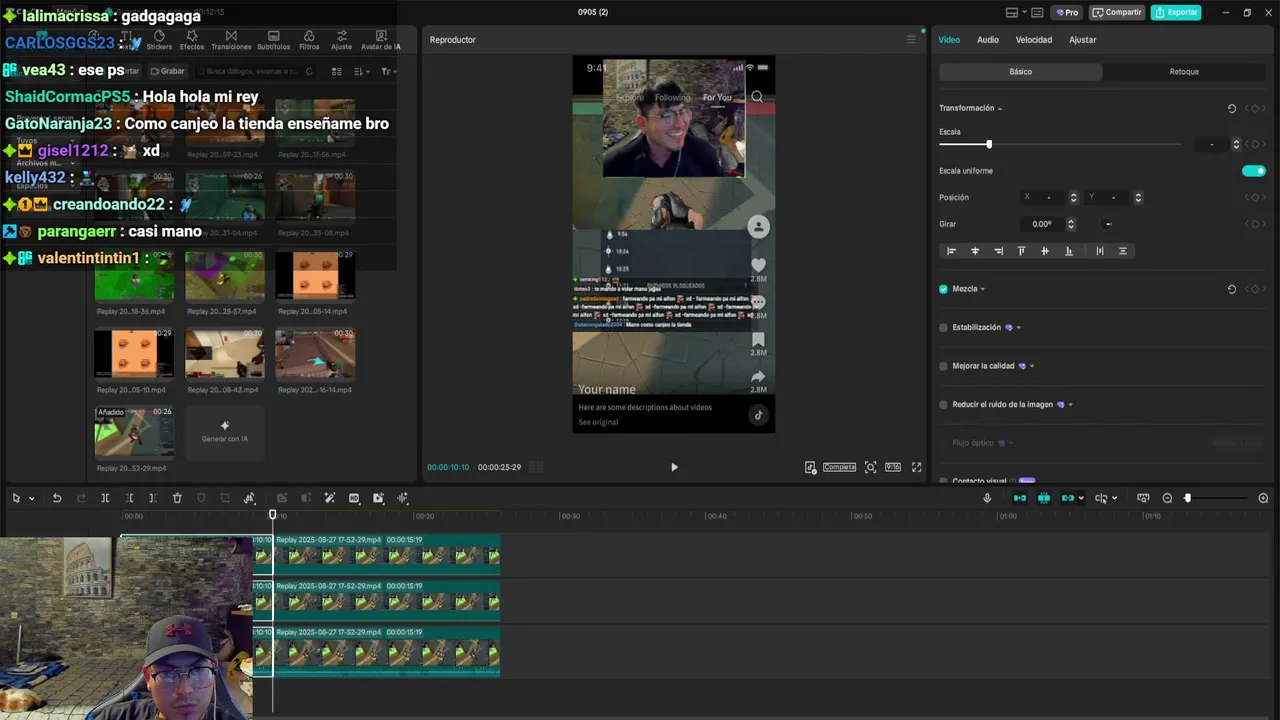Open the Velocidad tab
Screen dimensions: 1280x720
click(1034, 40)
